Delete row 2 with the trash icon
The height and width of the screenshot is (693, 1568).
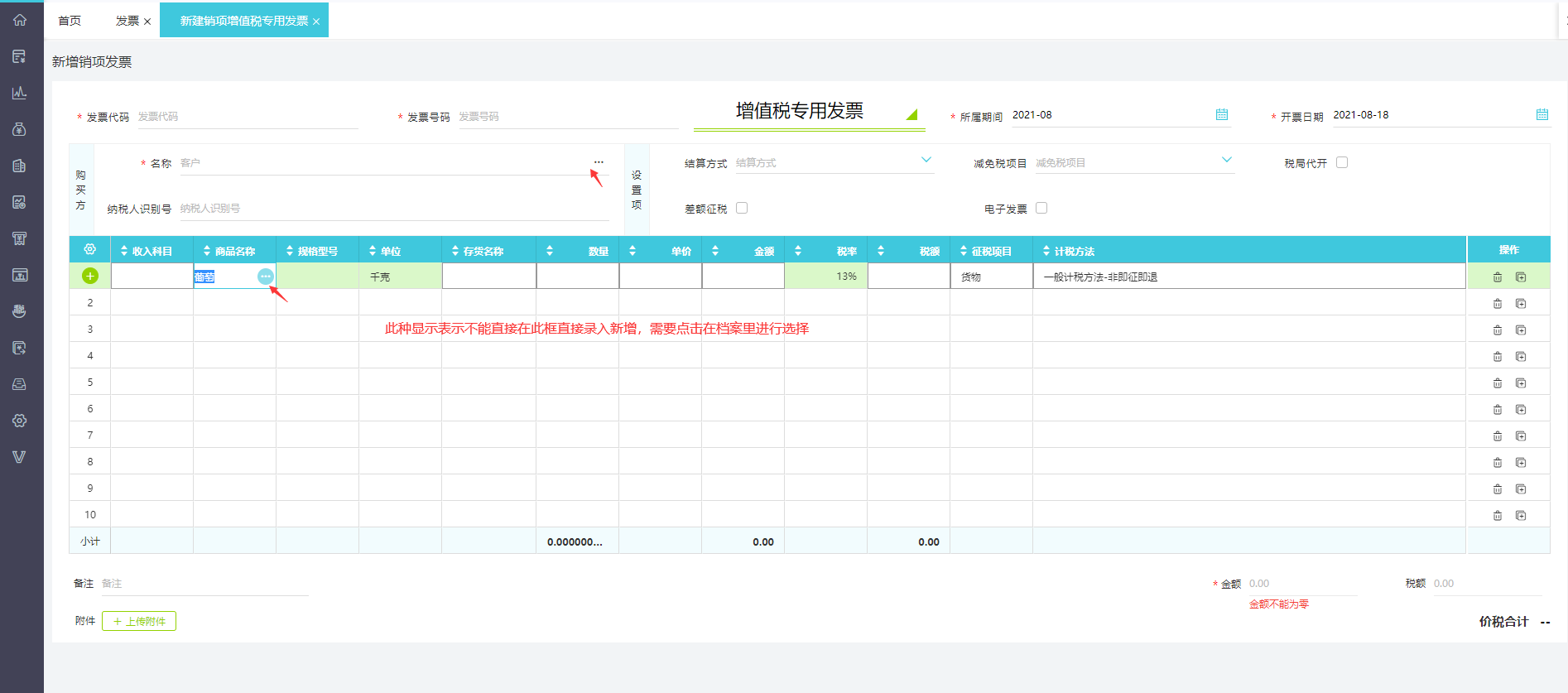1498,304
